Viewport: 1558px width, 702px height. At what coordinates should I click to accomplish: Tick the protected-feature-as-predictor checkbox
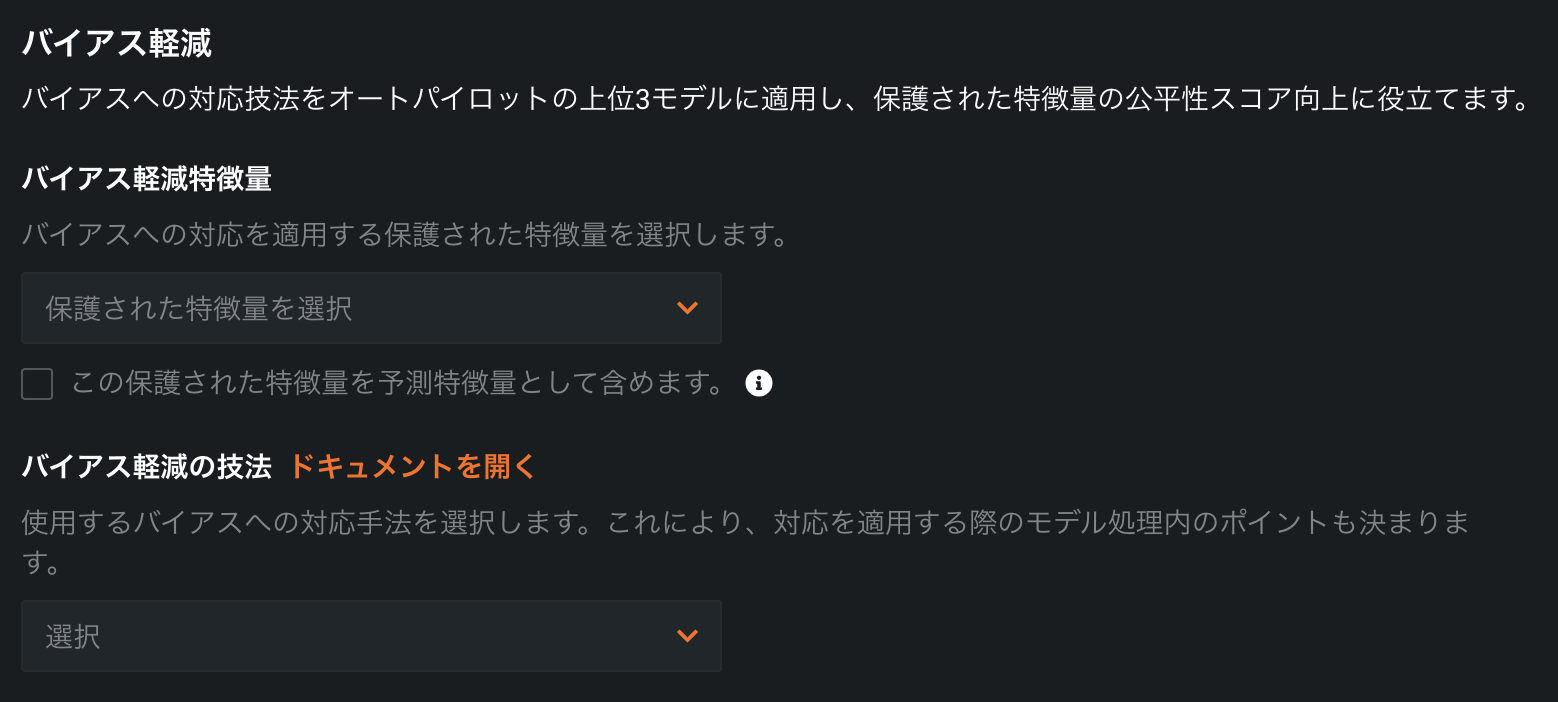pyautogui.click(x=37, y=384)
